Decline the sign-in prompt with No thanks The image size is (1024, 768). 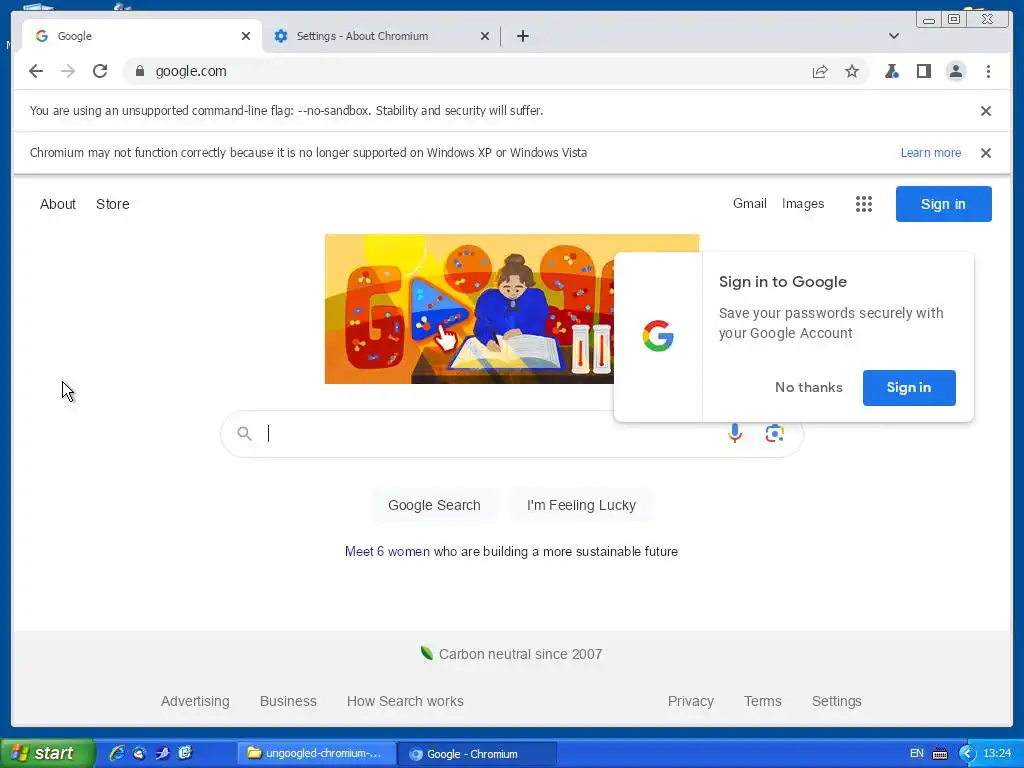pos(808,387)
